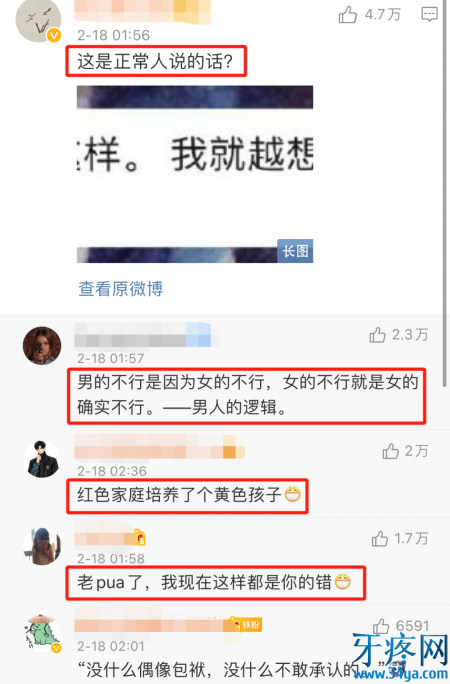Open the long image preview 我就越想

click(x=195, y=174)
